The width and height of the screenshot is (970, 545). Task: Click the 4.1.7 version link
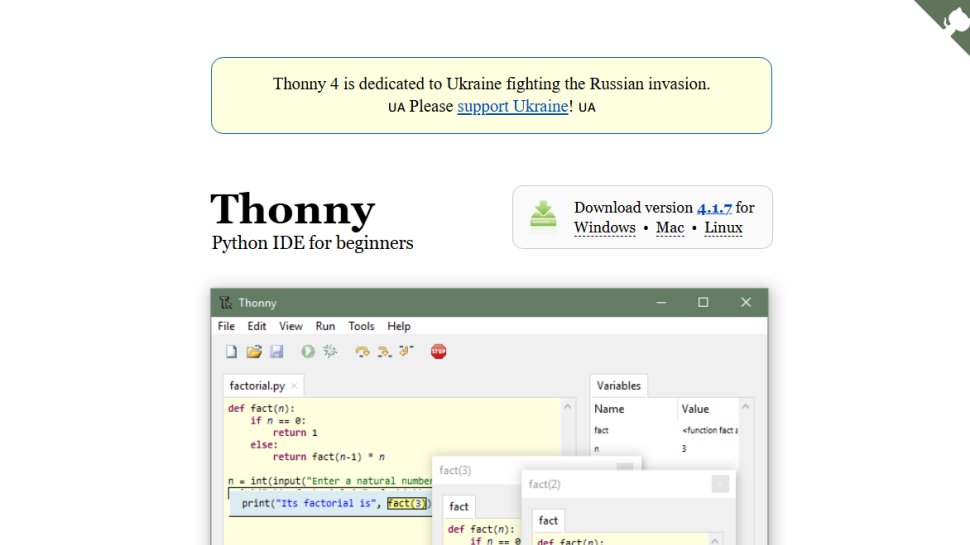click(x=714, y=208)
